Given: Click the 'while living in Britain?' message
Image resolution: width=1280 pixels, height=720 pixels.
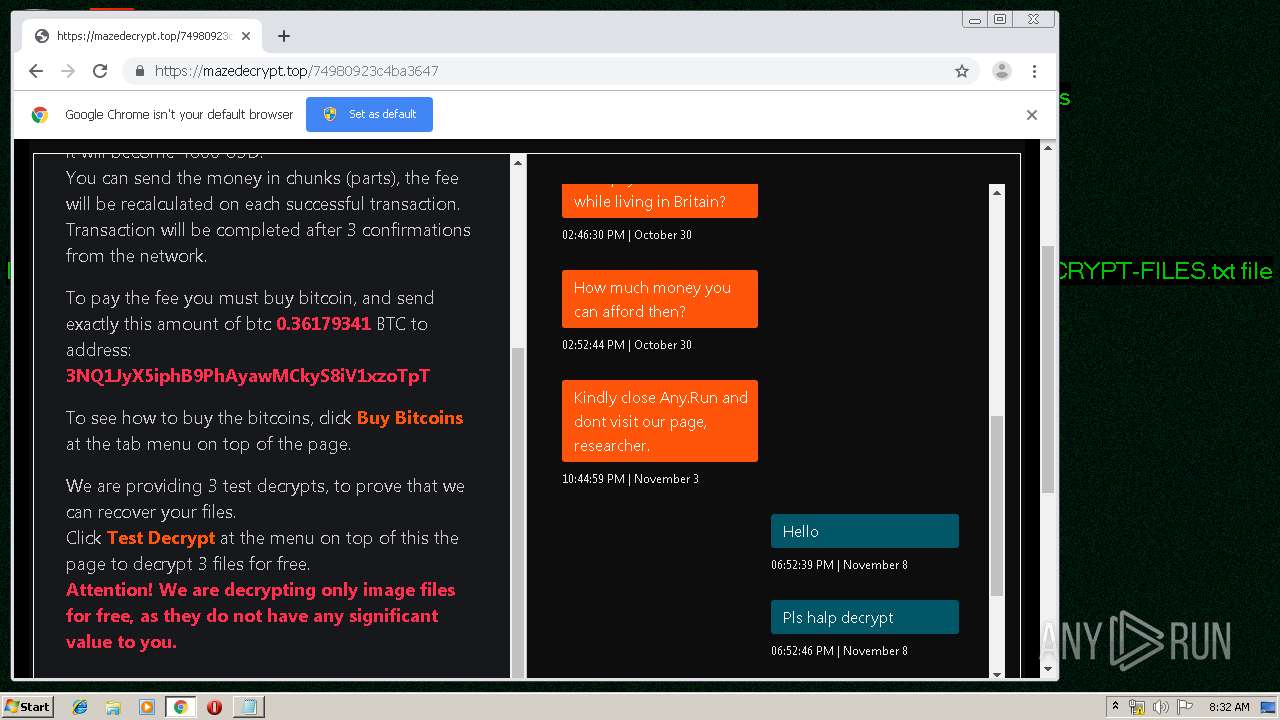Looking at the screenshot, I should click(x=660, y=201).
